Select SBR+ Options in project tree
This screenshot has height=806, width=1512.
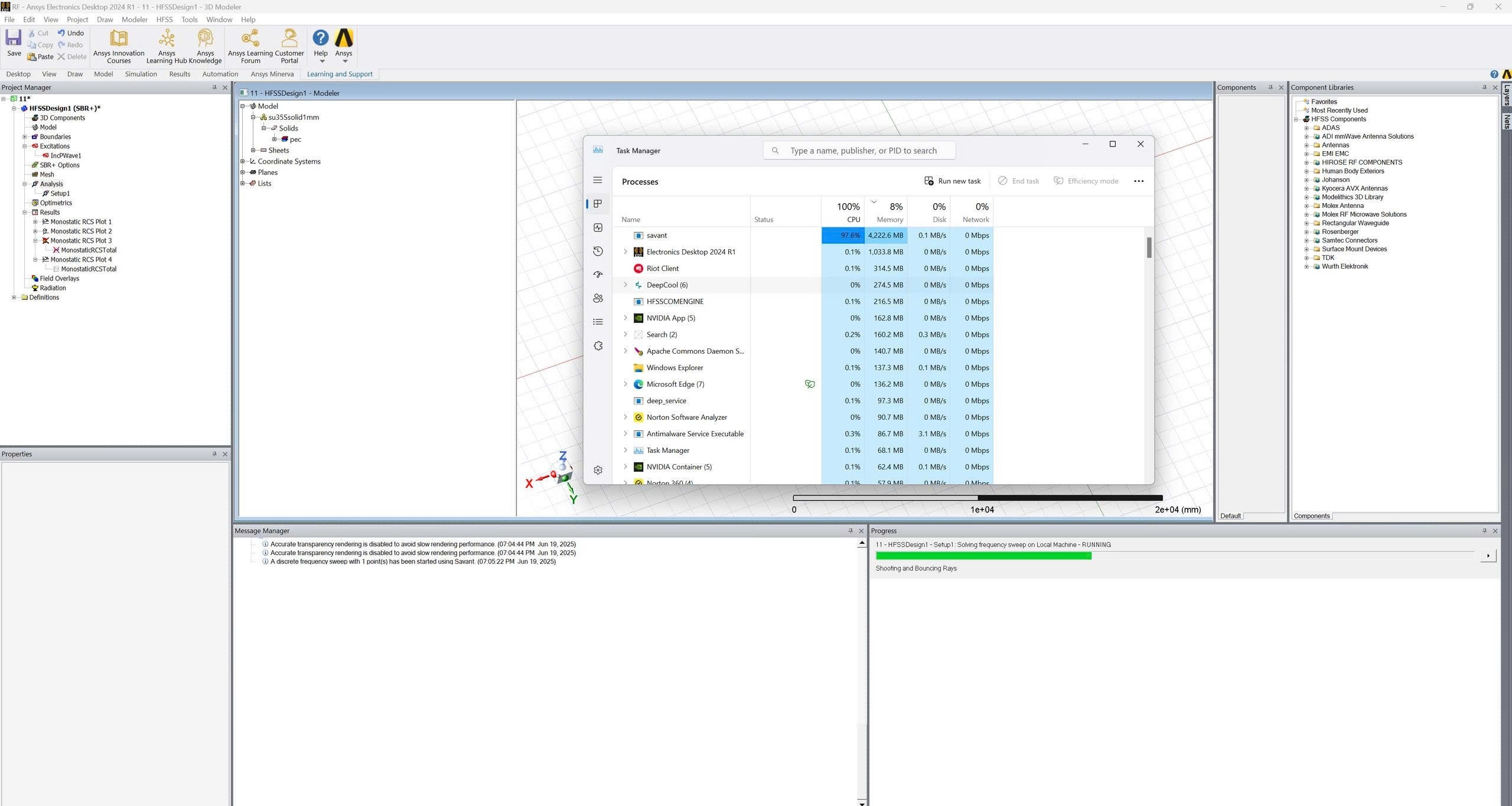pyautogui.click(x=59, y=165)
